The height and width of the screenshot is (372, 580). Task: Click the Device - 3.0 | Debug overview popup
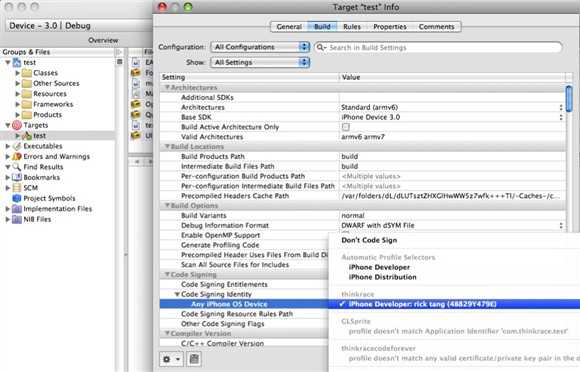coord(78,26)
